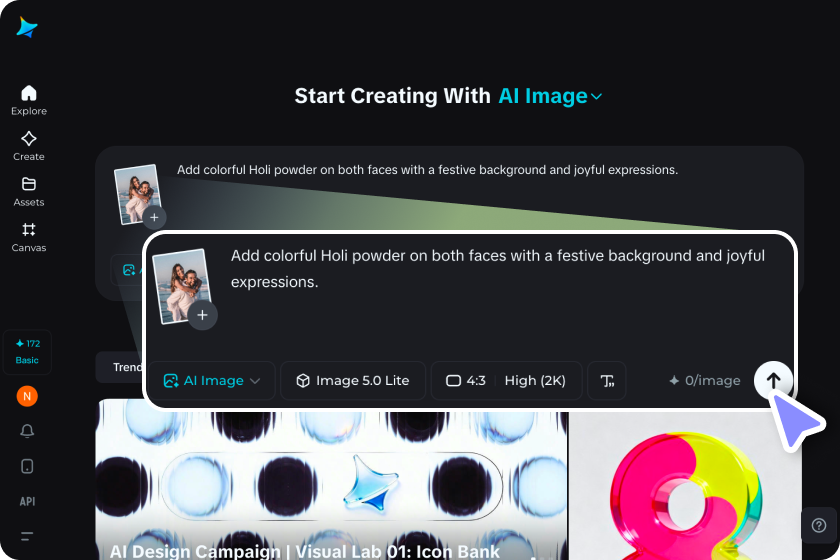Open the API link in sidebar
Screen dimensions: 840x560
[x=27, y=502]
